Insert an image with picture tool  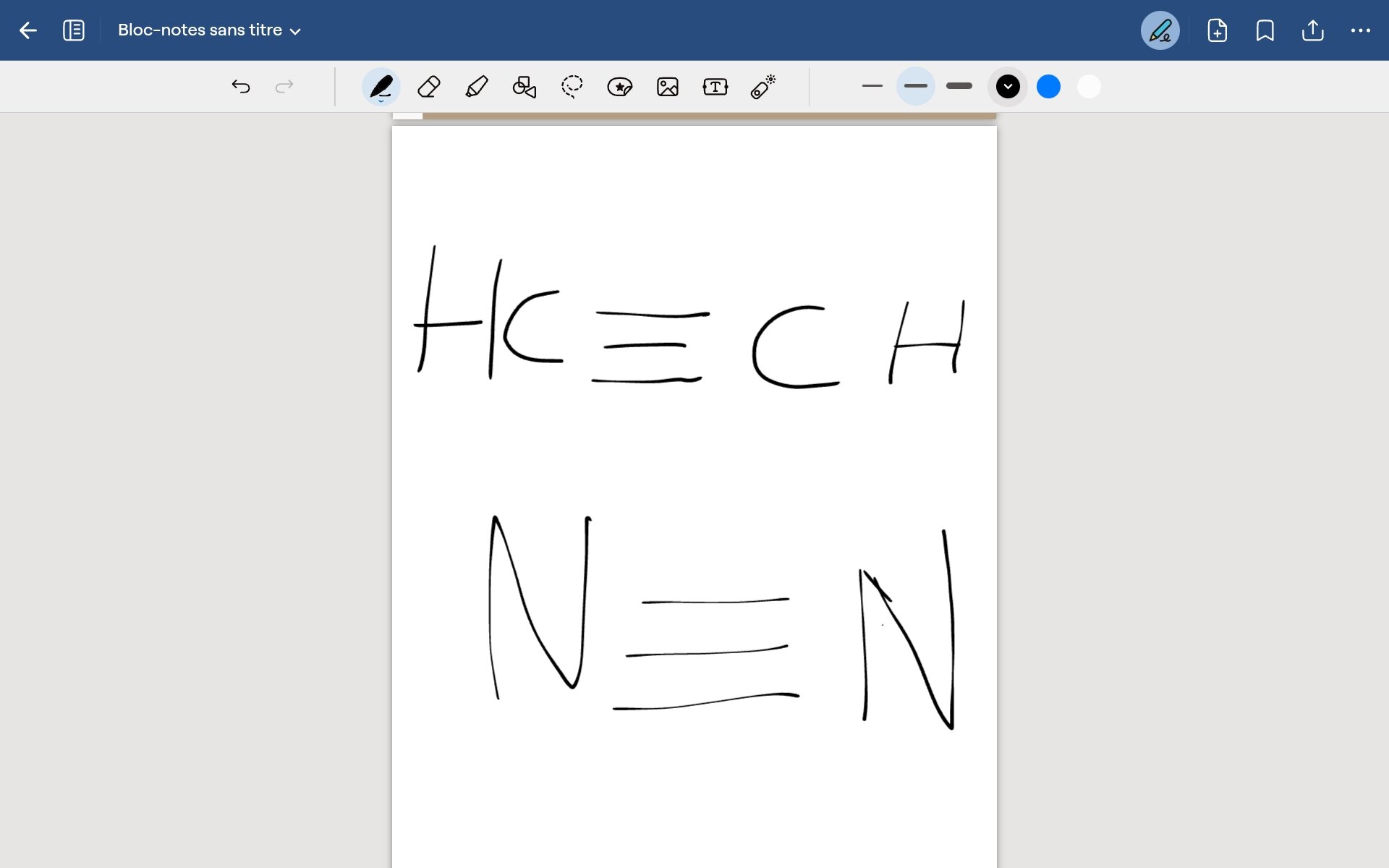667,87
